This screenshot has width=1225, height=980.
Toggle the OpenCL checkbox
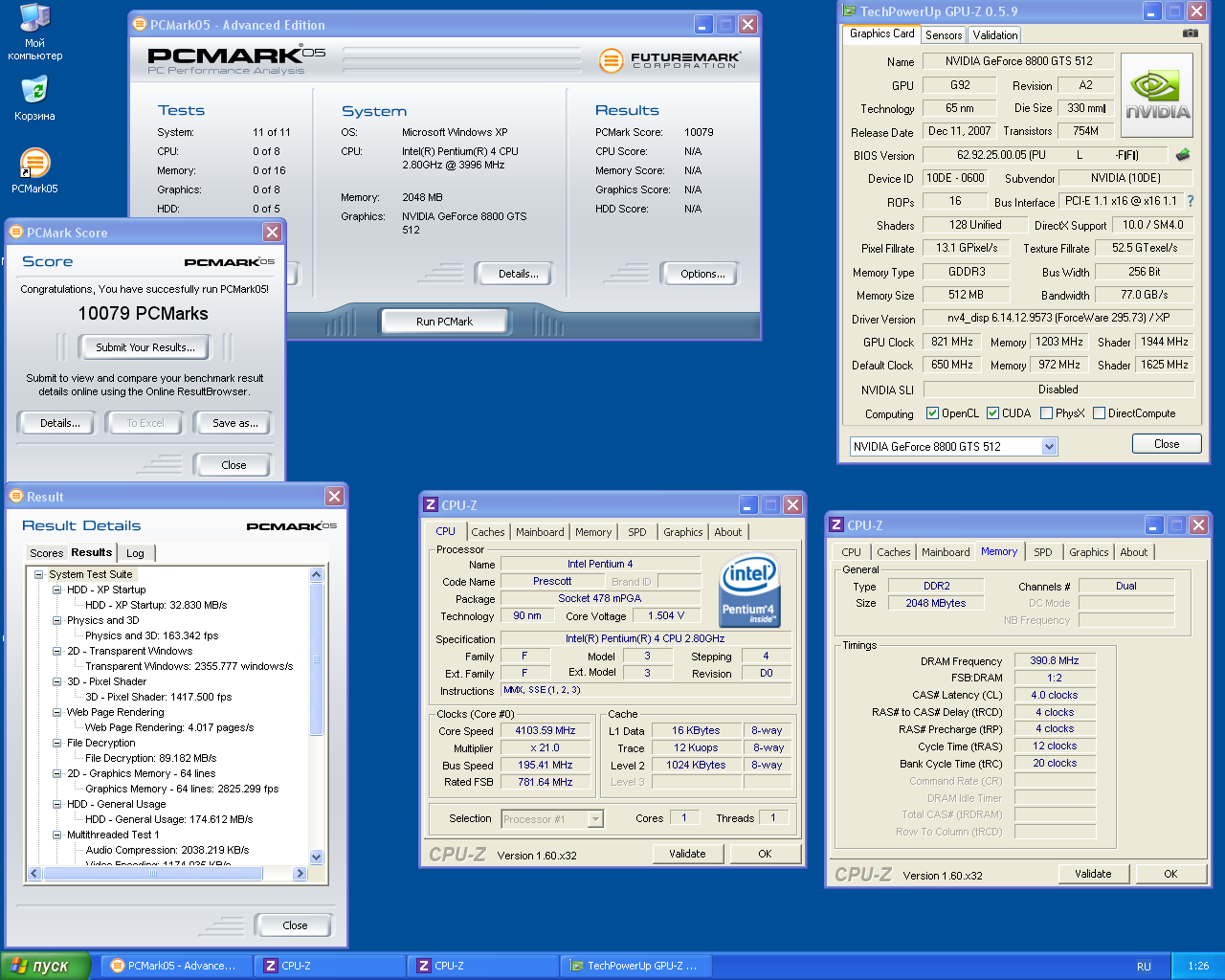click(x=932, y=413)
